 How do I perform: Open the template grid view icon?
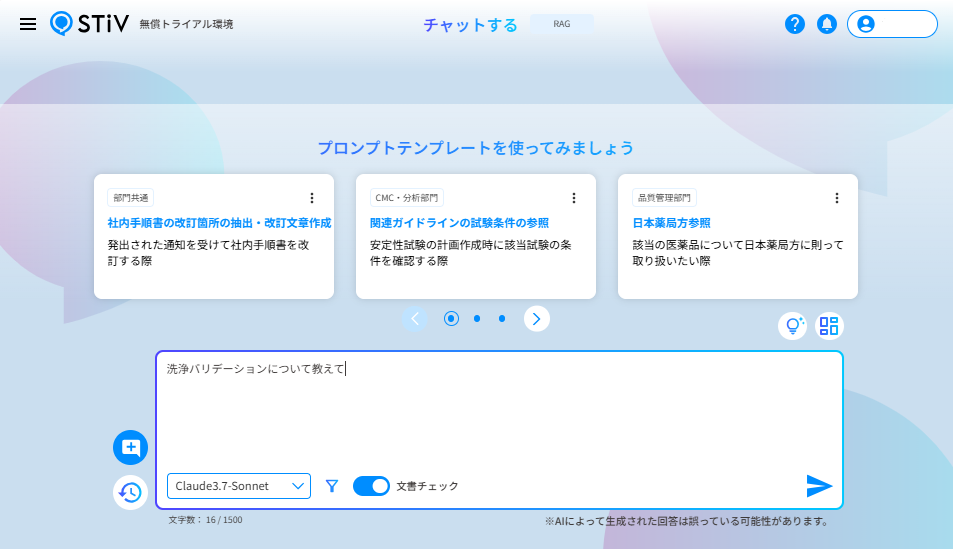[x=829, y=326]
